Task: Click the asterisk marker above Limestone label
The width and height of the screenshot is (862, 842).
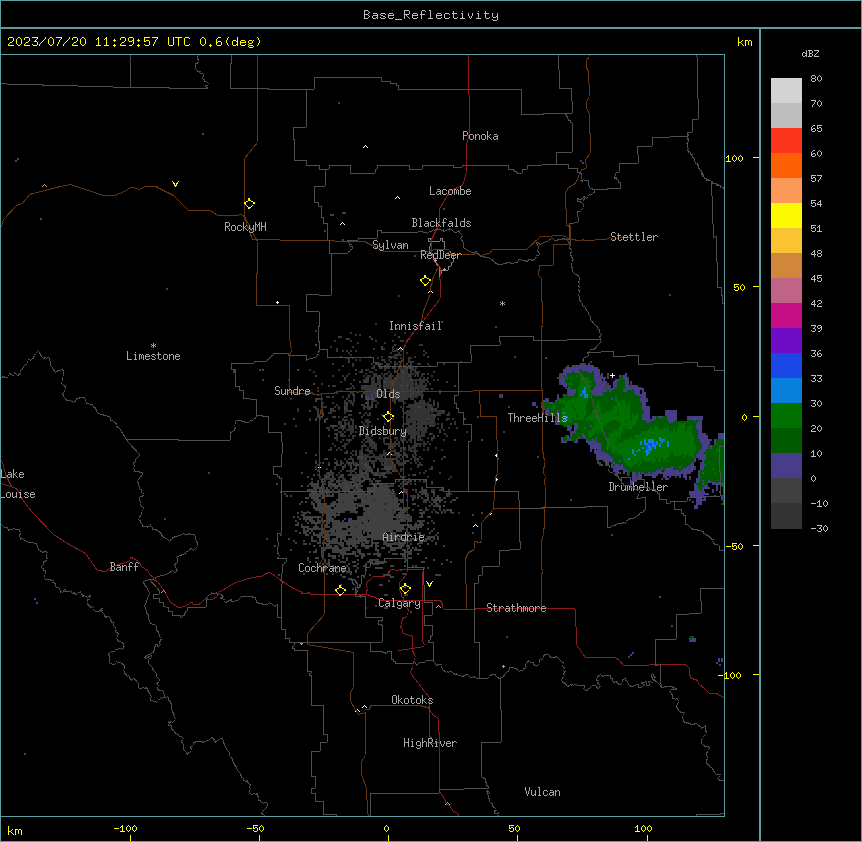Action: (x=153, y=346)
